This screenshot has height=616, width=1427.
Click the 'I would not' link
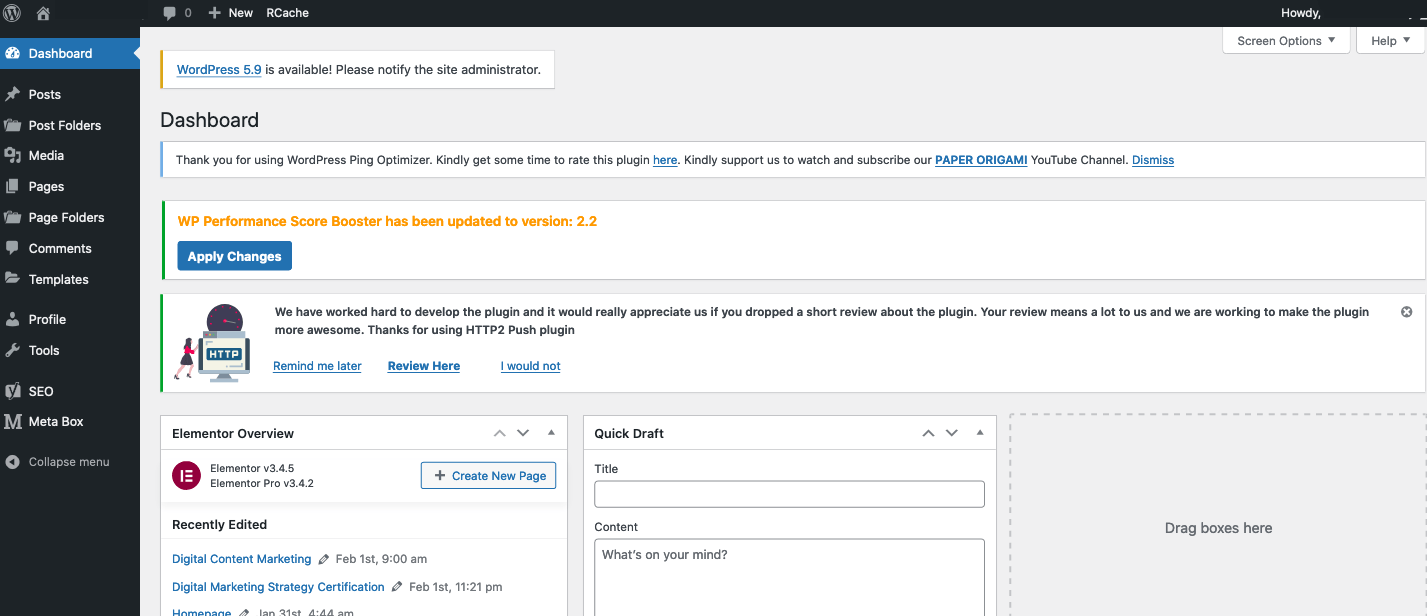pos(530,366)
